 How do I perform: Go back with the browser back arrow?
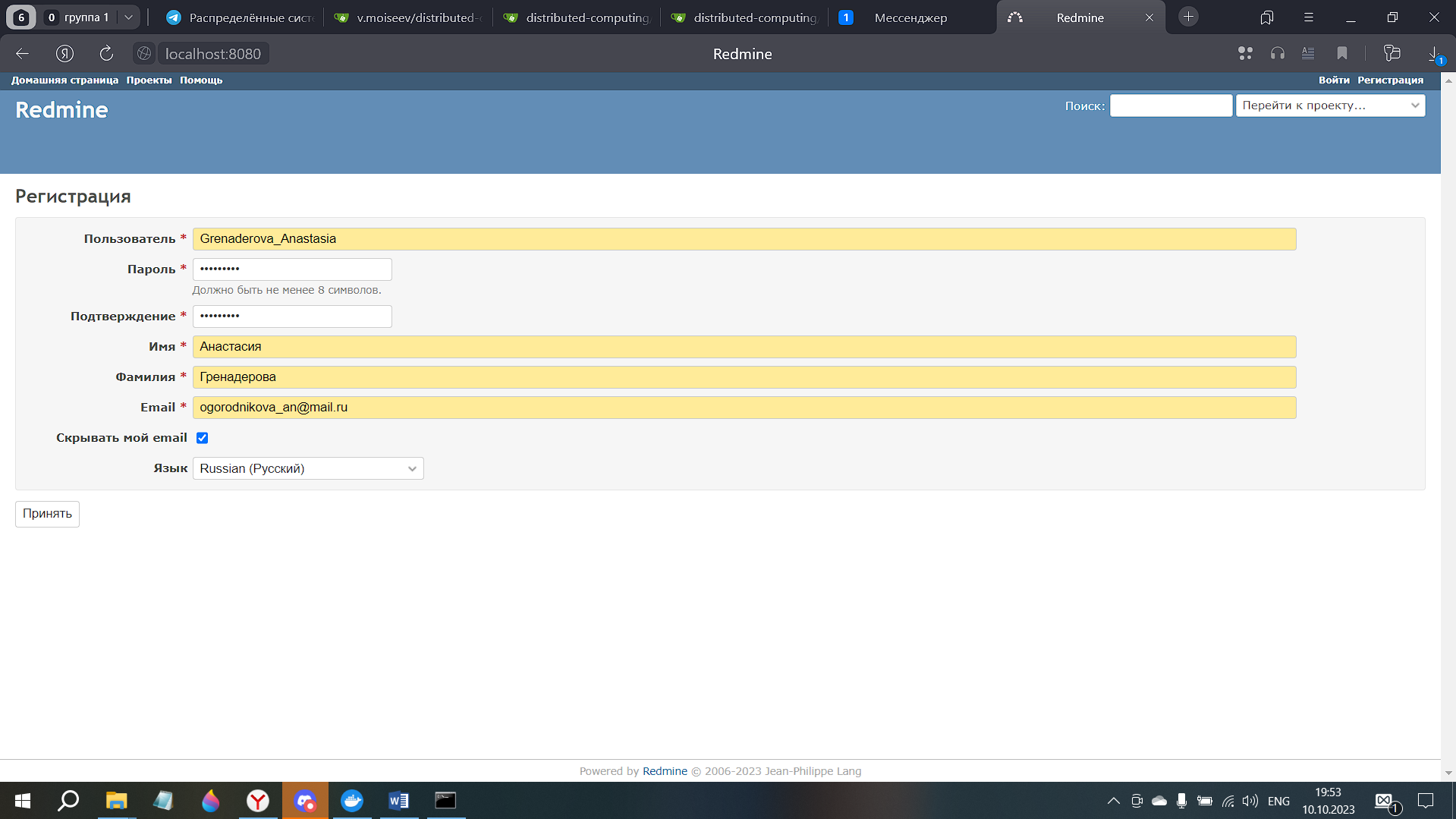coord(22,54)
